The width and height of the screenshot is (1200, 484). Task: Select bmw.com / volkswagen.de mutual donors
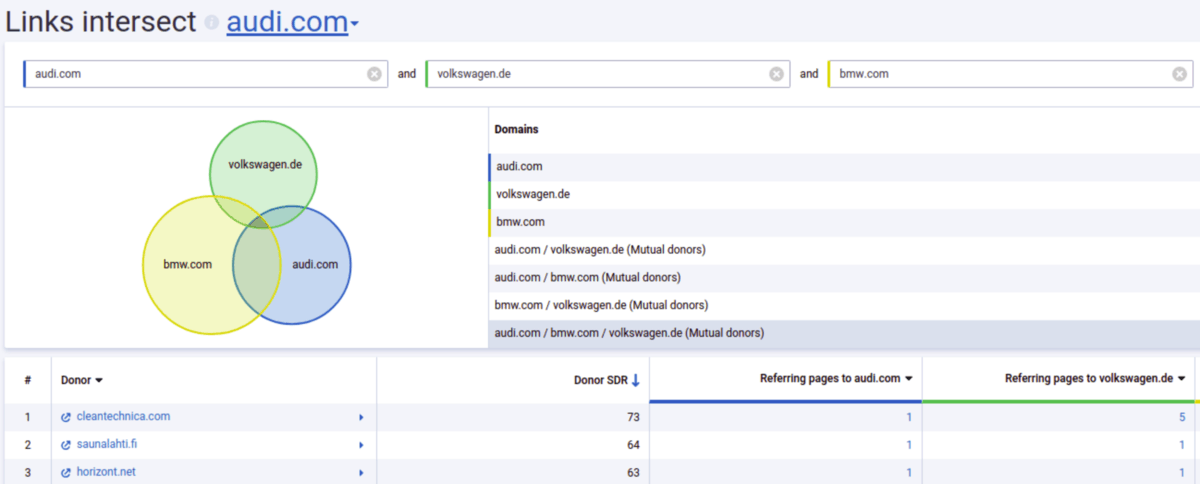pos(844,305)
